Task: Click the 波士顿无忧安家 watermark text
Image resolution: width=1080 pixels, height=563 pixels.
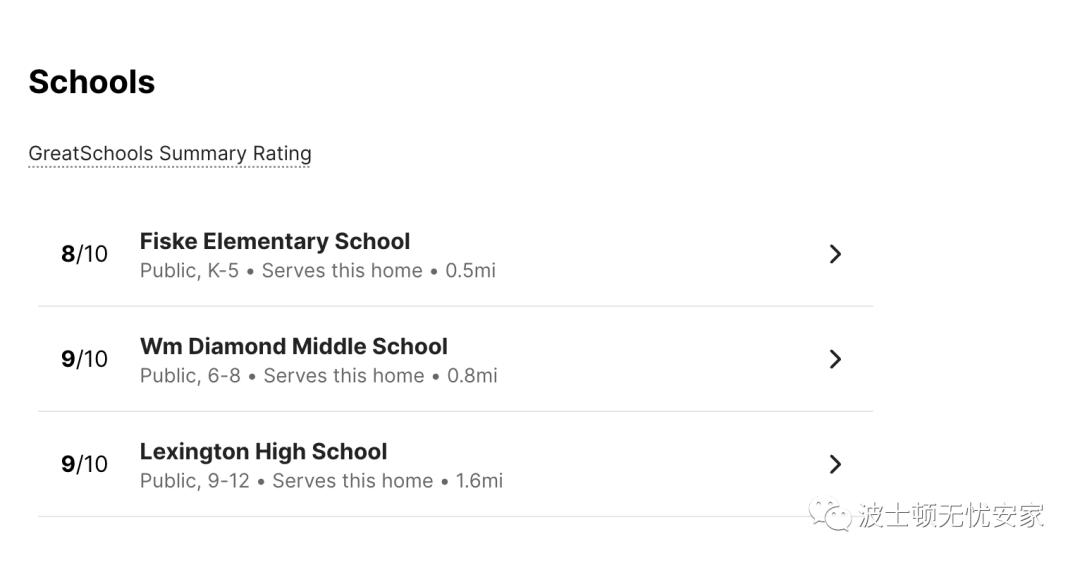Action: click(x=951, y=515)
